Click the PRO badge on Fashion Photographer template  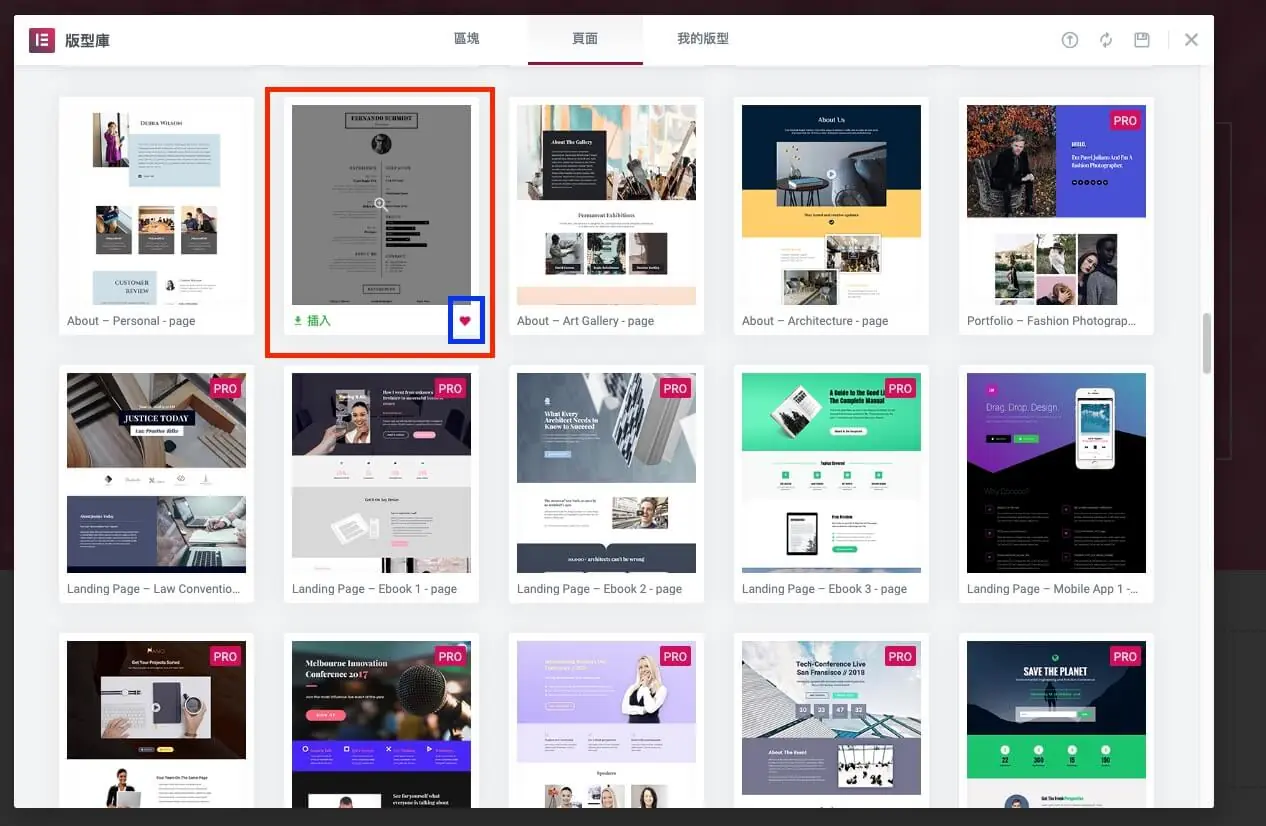coord(1125,120)
